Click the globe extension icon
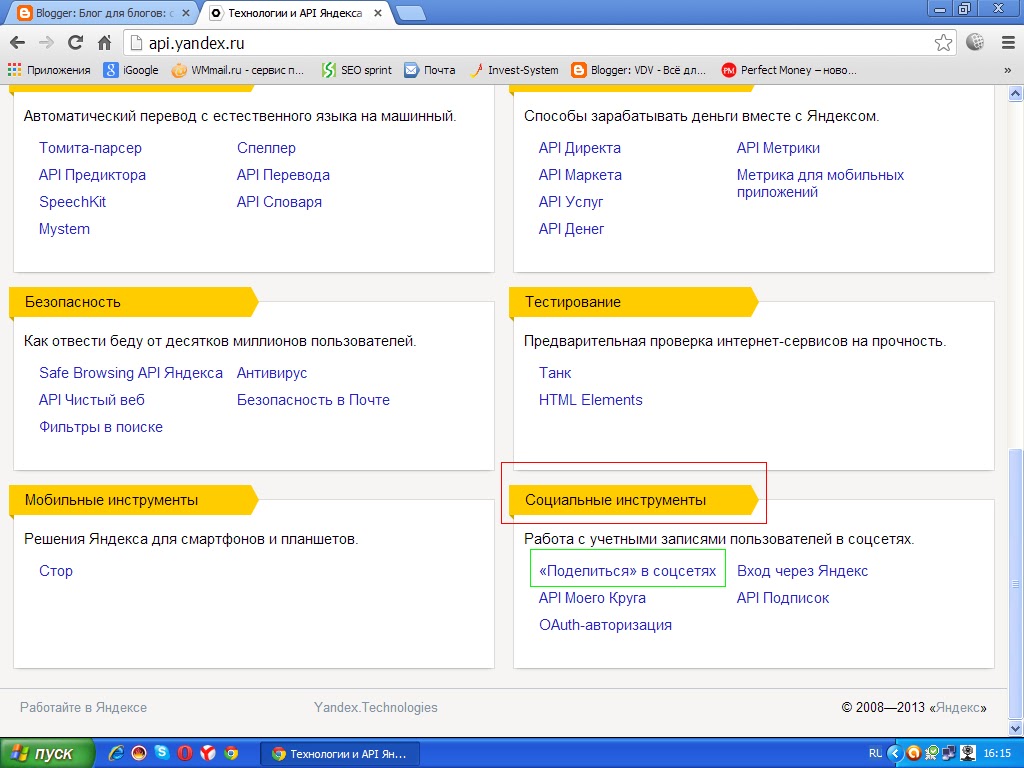This screenshot has height=768, width=1024. click(975, 42)
